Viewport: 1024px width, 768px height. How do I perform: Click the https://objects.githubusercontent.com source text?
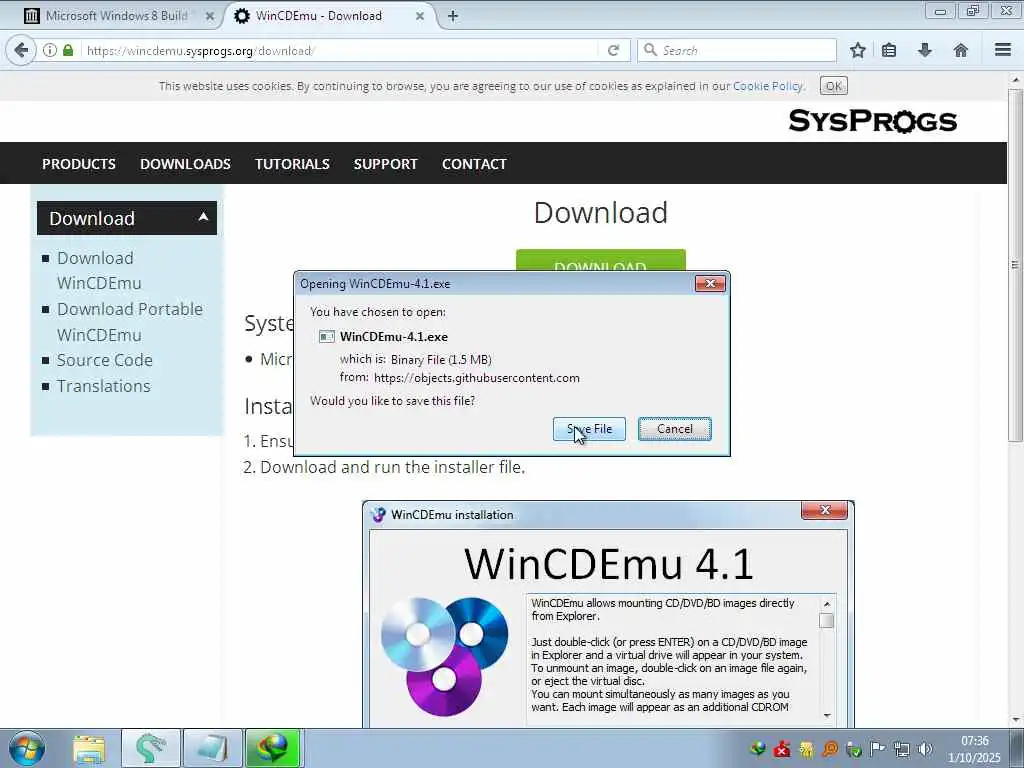[477, 378]
